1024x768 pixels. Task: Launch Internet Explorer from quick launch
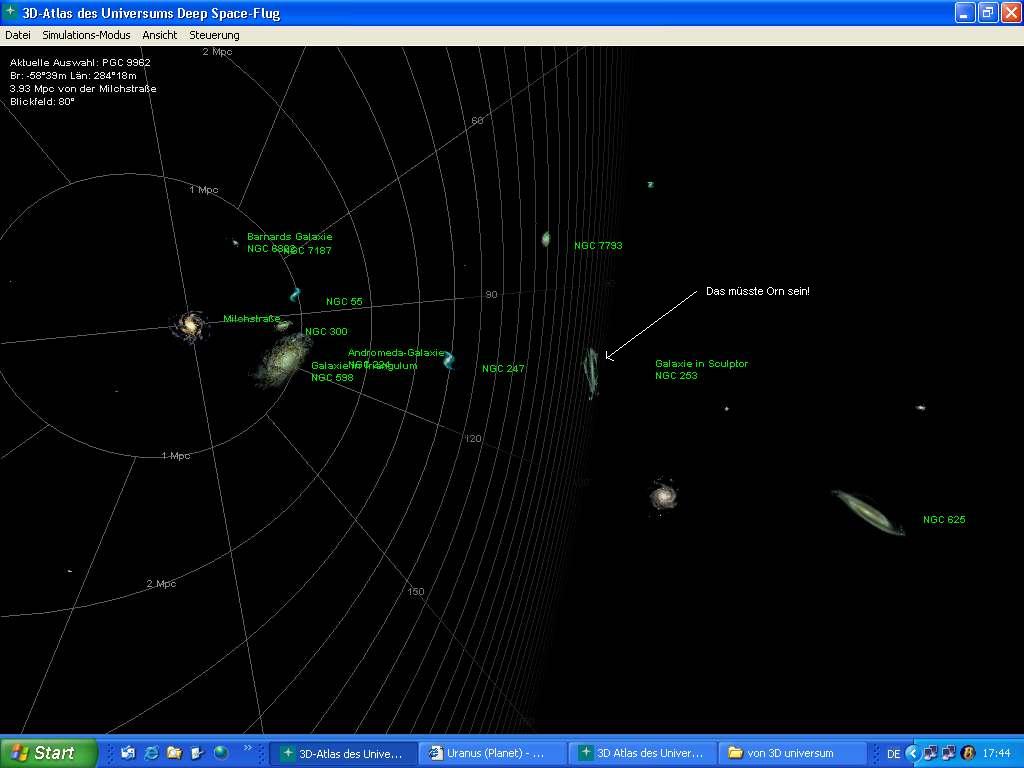151,753
